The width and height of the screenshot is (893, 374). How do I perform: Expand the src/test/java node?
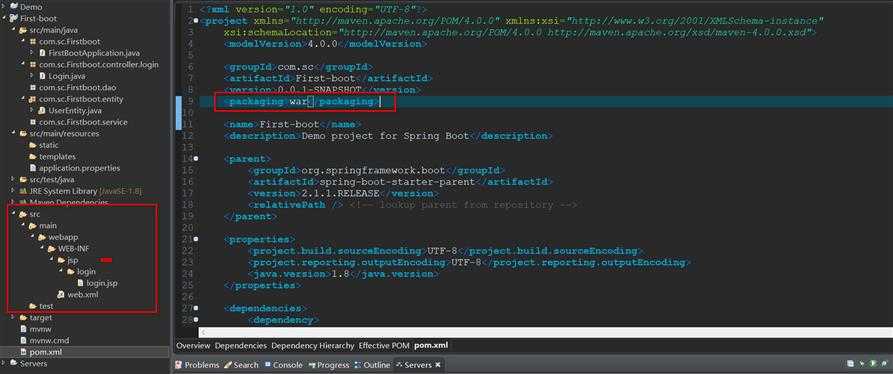(x=14, y=179)
